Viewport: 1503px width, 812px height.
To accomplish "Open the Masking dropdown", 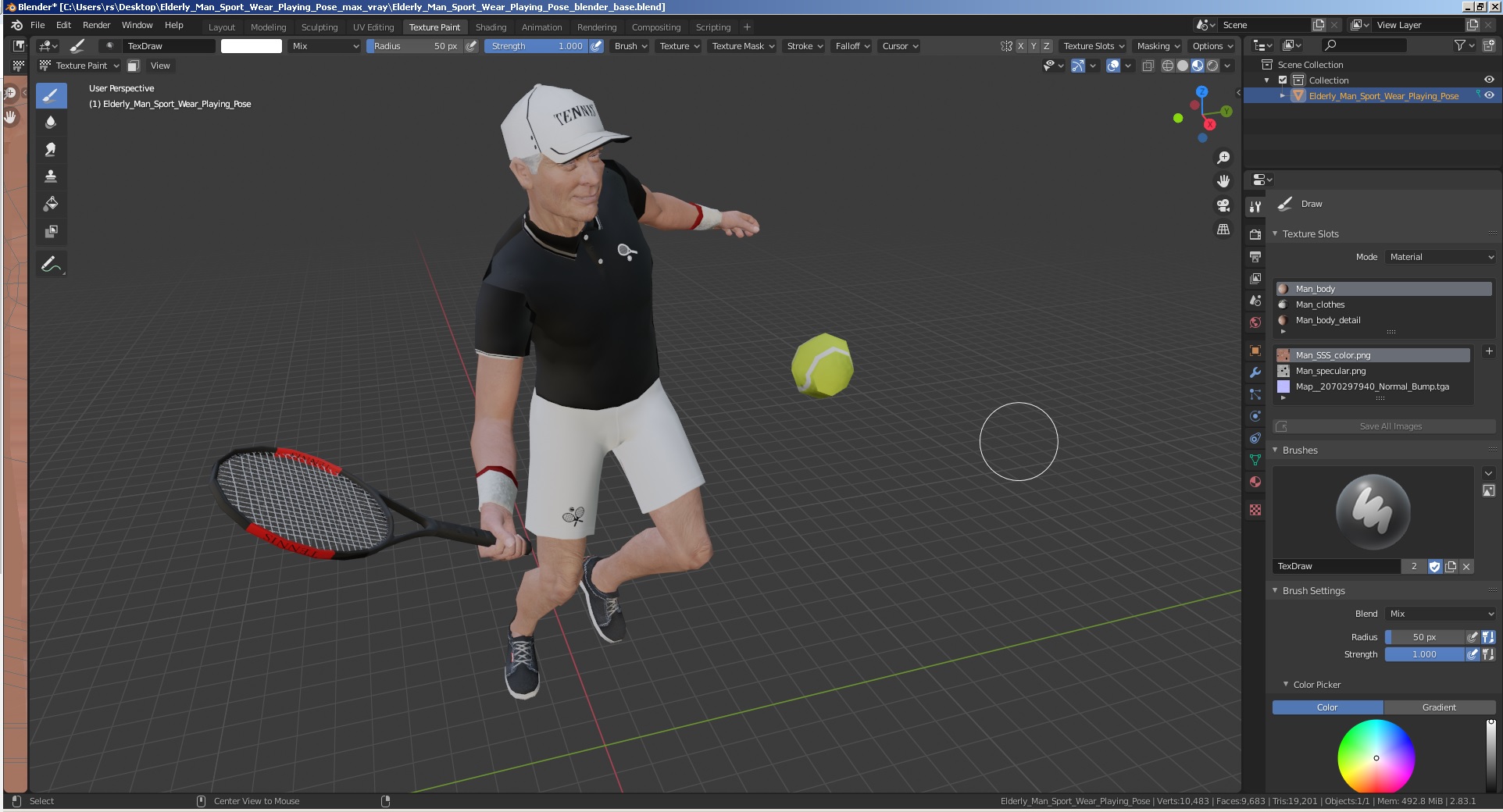I will pyautogui.click(x=1158, y=46).
